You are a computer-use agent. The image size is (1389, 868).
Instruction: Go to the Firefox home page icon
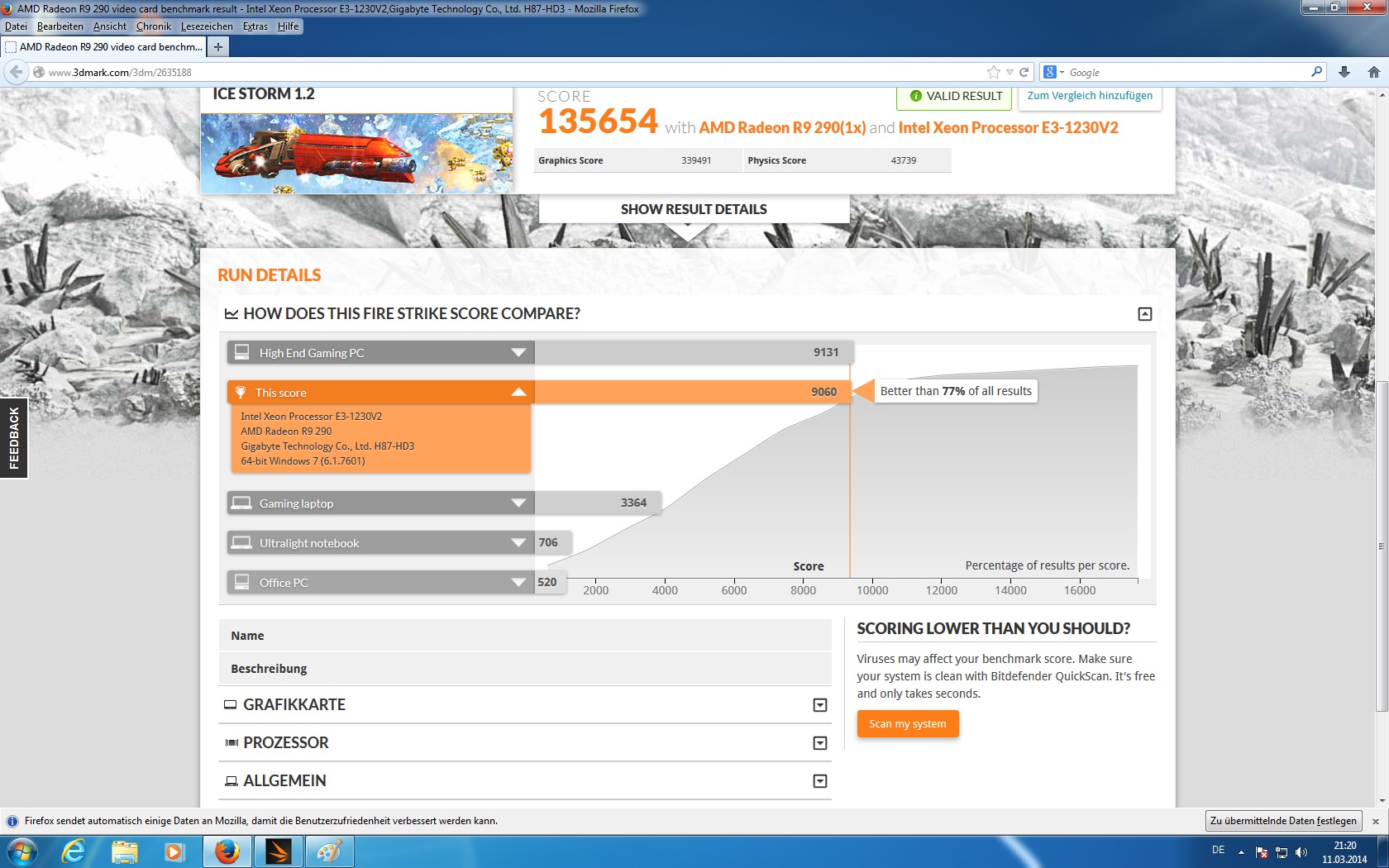click(1374, 72)
